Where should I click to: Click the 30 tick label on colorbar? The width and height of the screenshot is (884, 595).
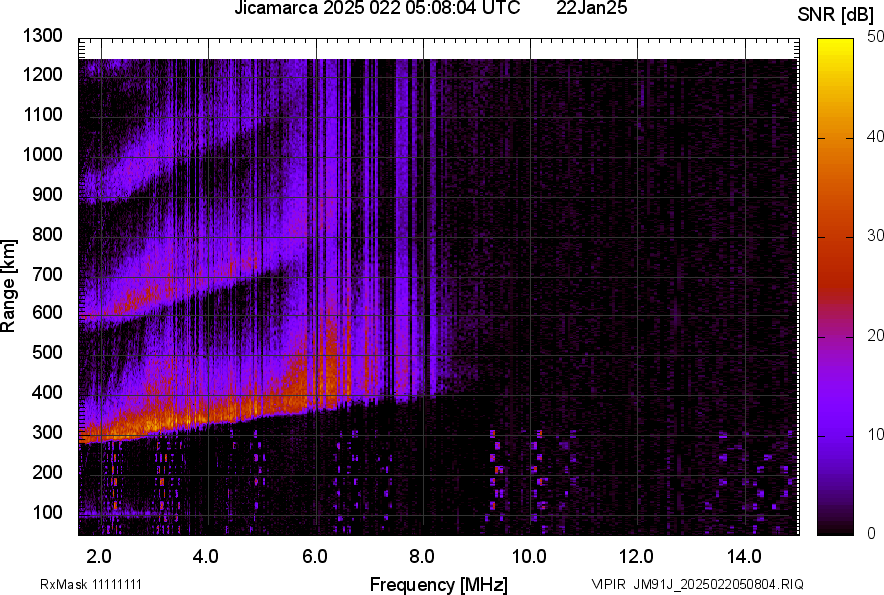pyautogui.click(x=875, y=236)
